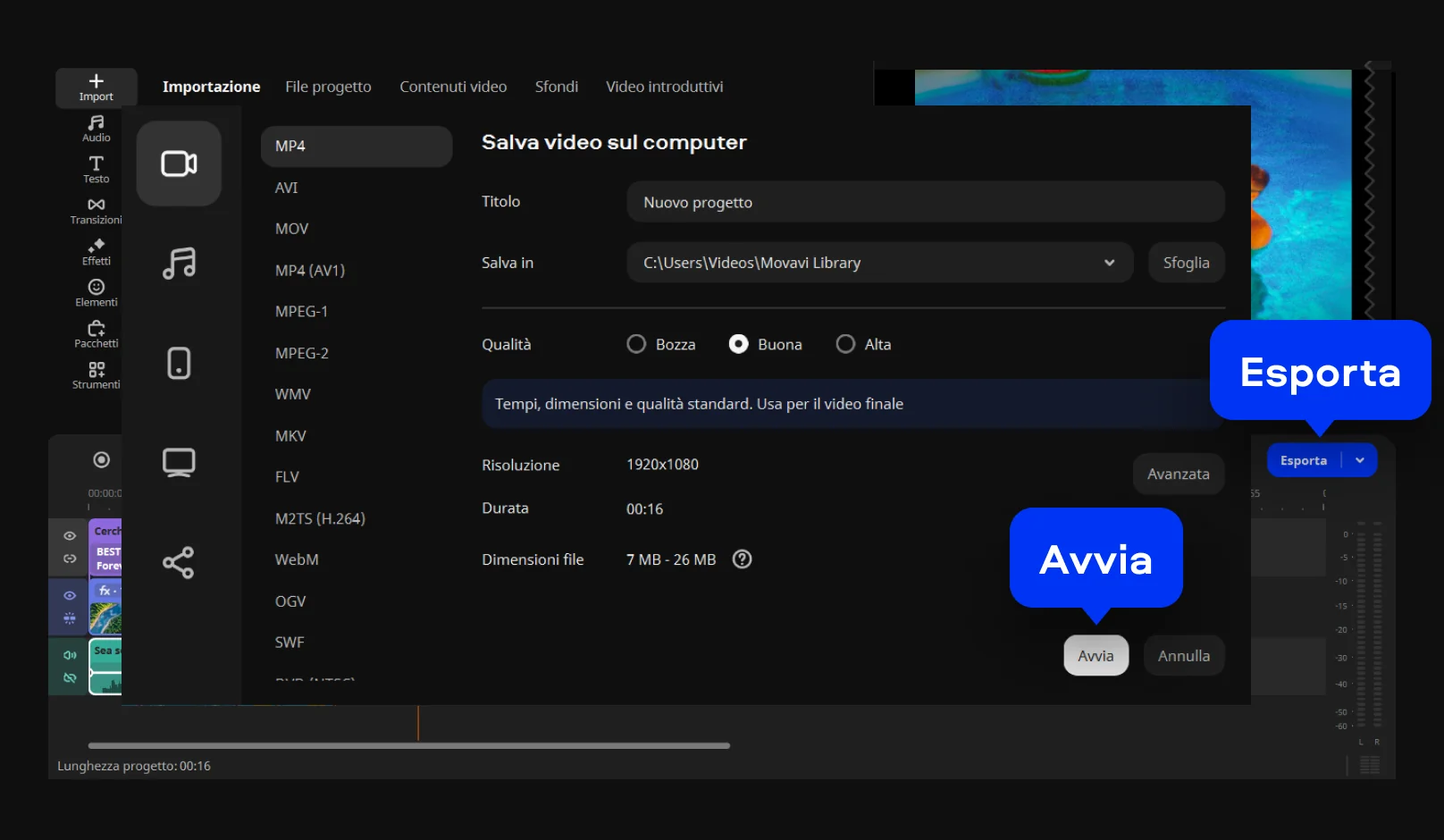Open the Esporta button dropdown arrow
1444x840 pixels.
pos(1360,460)
